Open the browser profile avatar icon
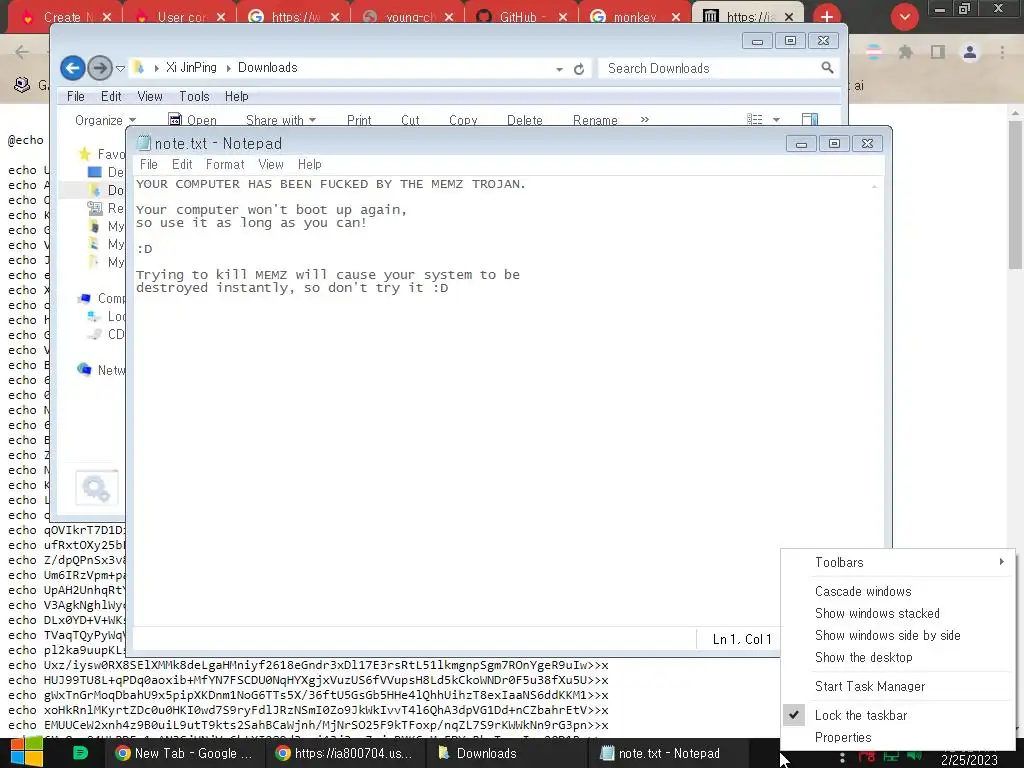The height and width of the screenshot is (768, 1024). tap(970, 52)
